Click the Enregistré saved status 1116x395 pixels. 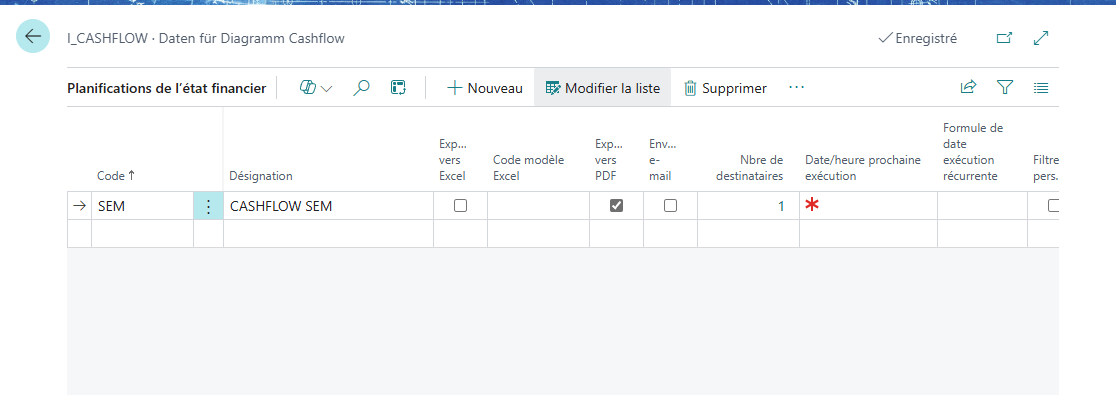pyautogui.click(x=918, y=38)
